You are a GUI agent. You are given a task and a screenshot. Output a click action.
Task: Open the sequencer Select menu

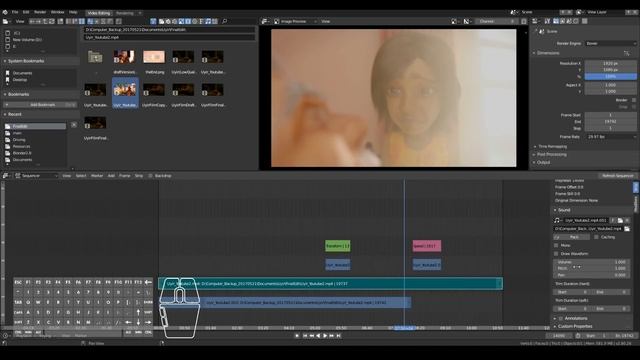[x=81, y=176]
